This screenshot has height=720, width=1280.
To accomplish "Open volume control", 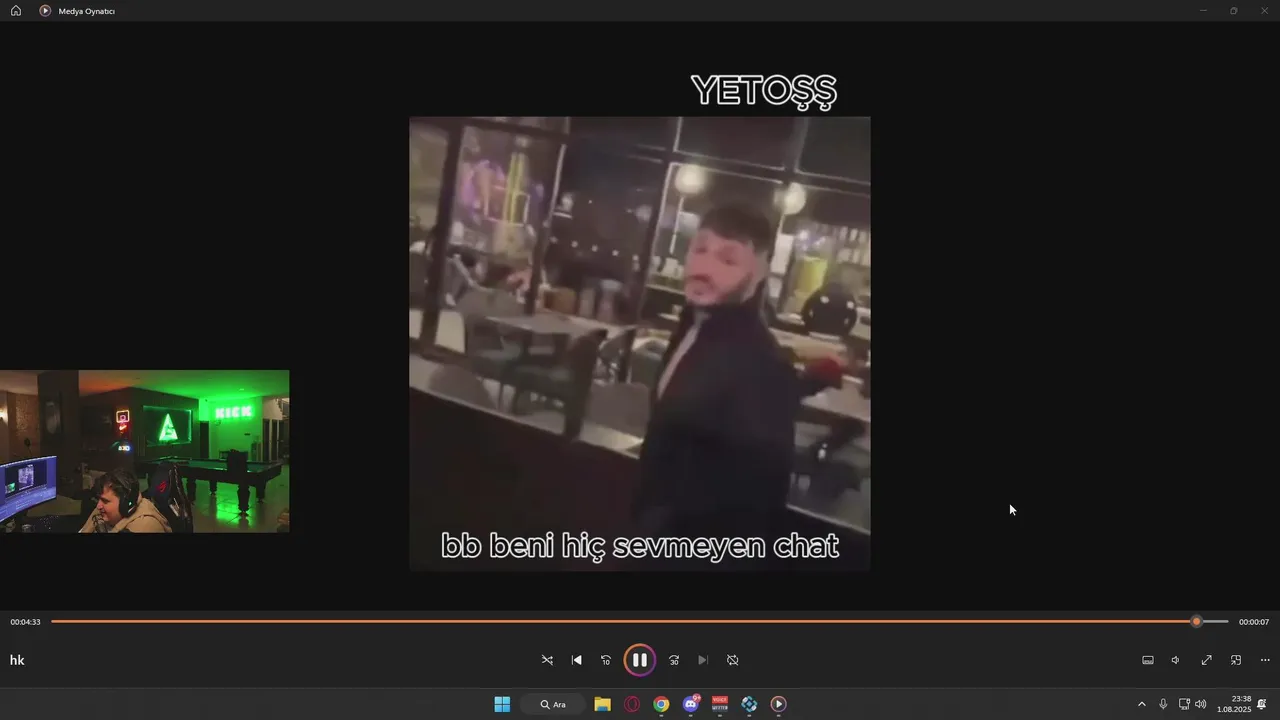I will click(1176, 660).
